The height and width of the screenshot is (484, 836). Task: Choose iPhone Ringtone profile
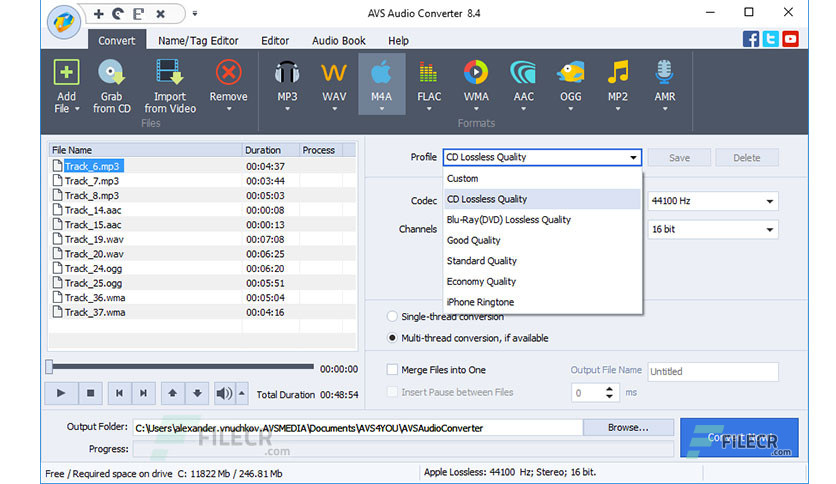click(x=542, y=302)
